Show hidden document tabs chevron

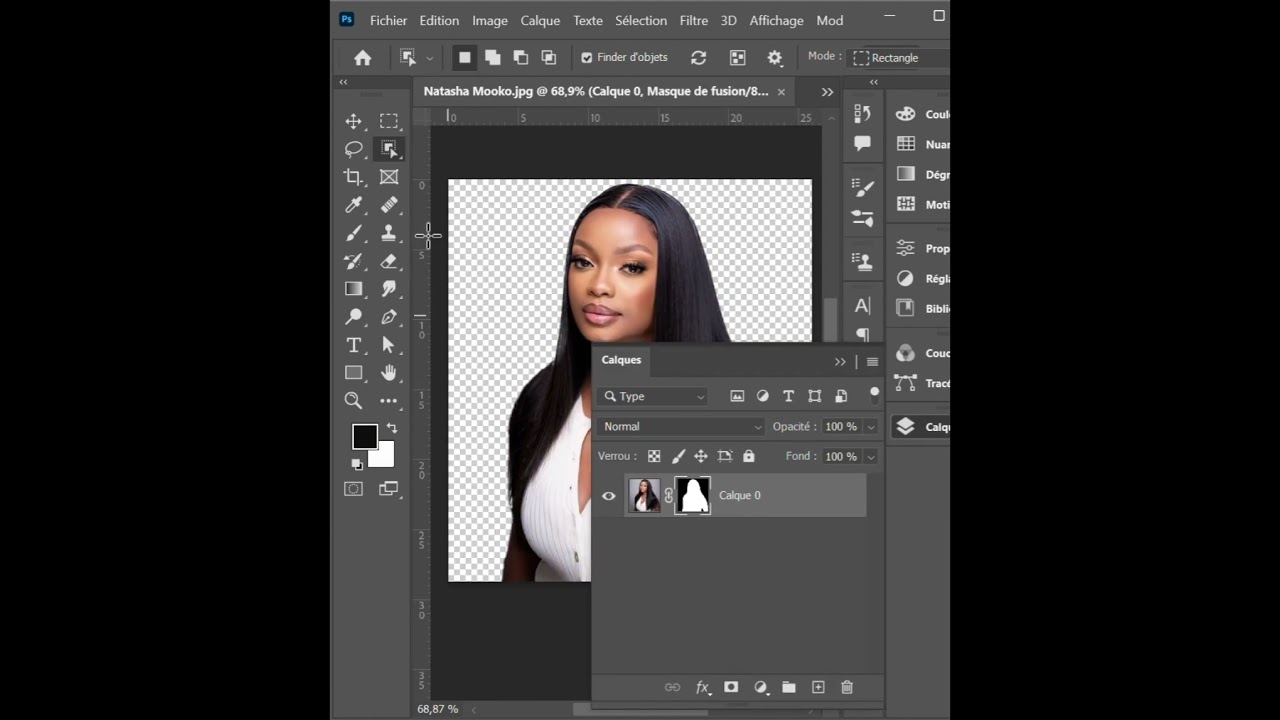coord(827,92)
